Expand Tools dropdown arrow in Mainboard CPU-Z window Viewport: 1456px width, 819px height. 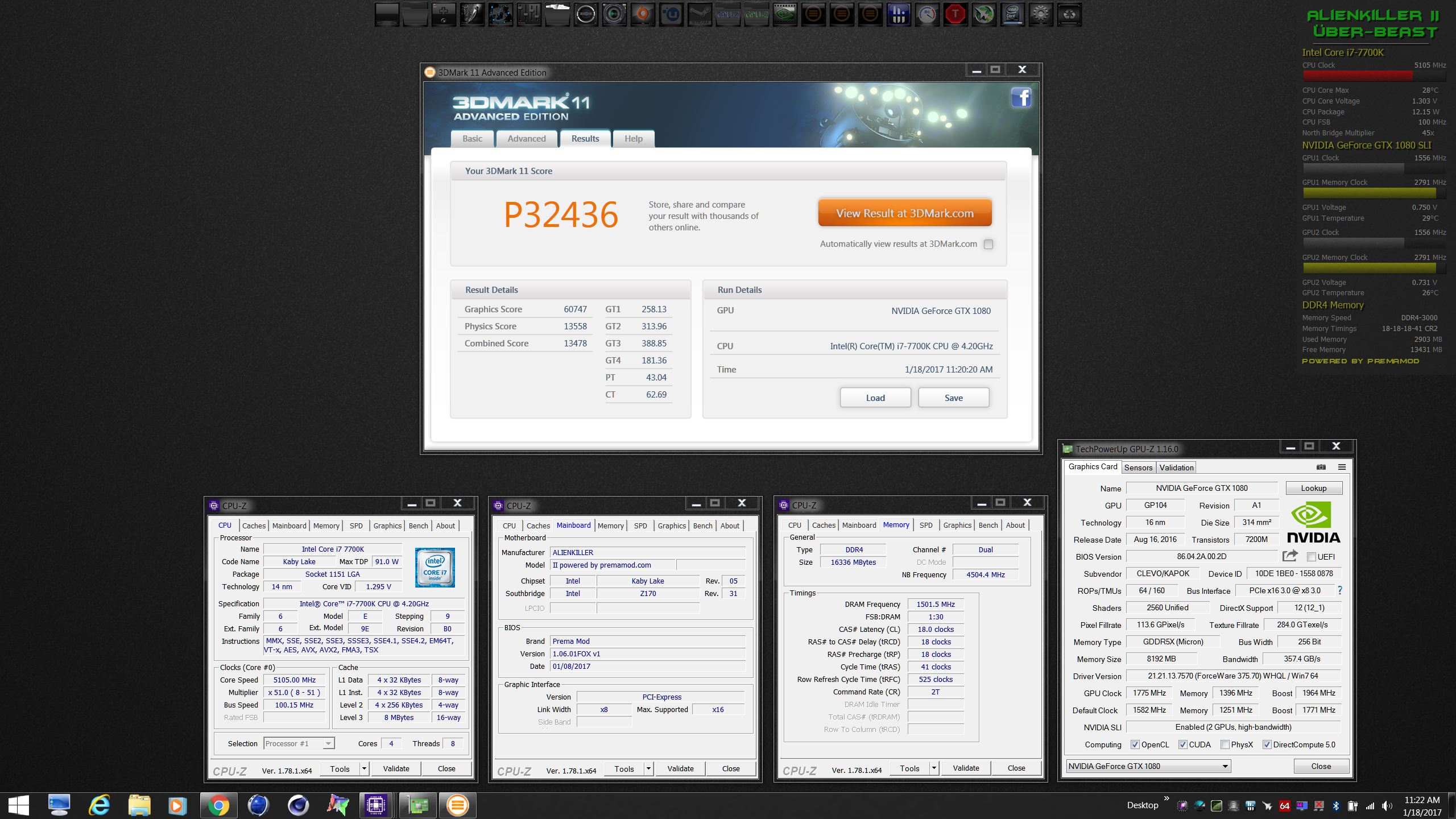pyautogui.click(x=648, y=768)
